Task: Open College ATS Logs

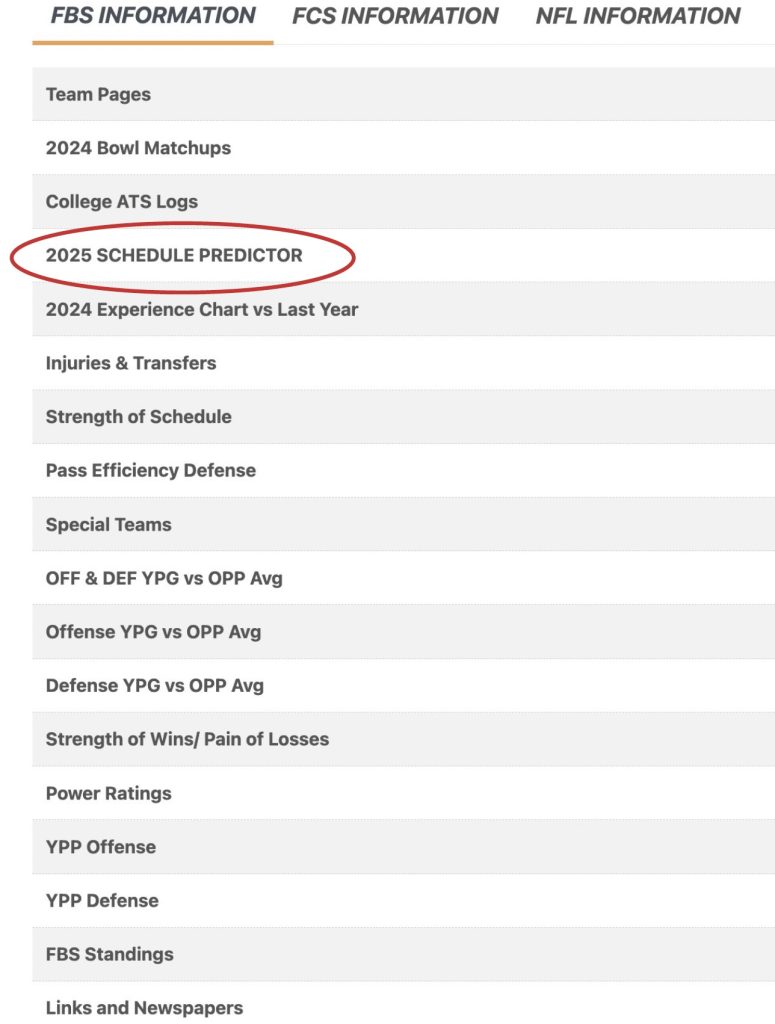Action: (121, 202)
